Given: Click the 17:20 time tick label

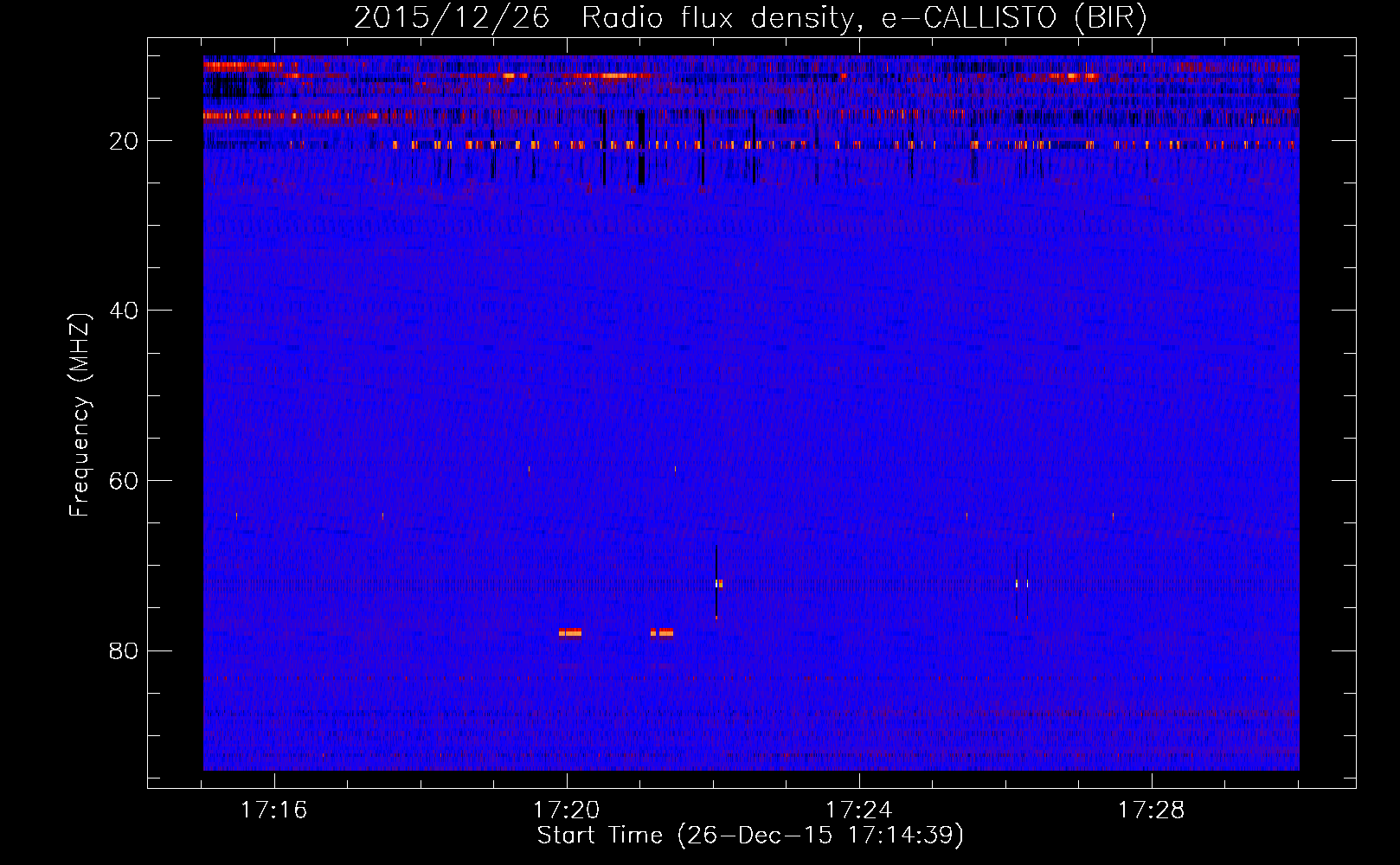Looking at the screenshot, I should (567, 811).
